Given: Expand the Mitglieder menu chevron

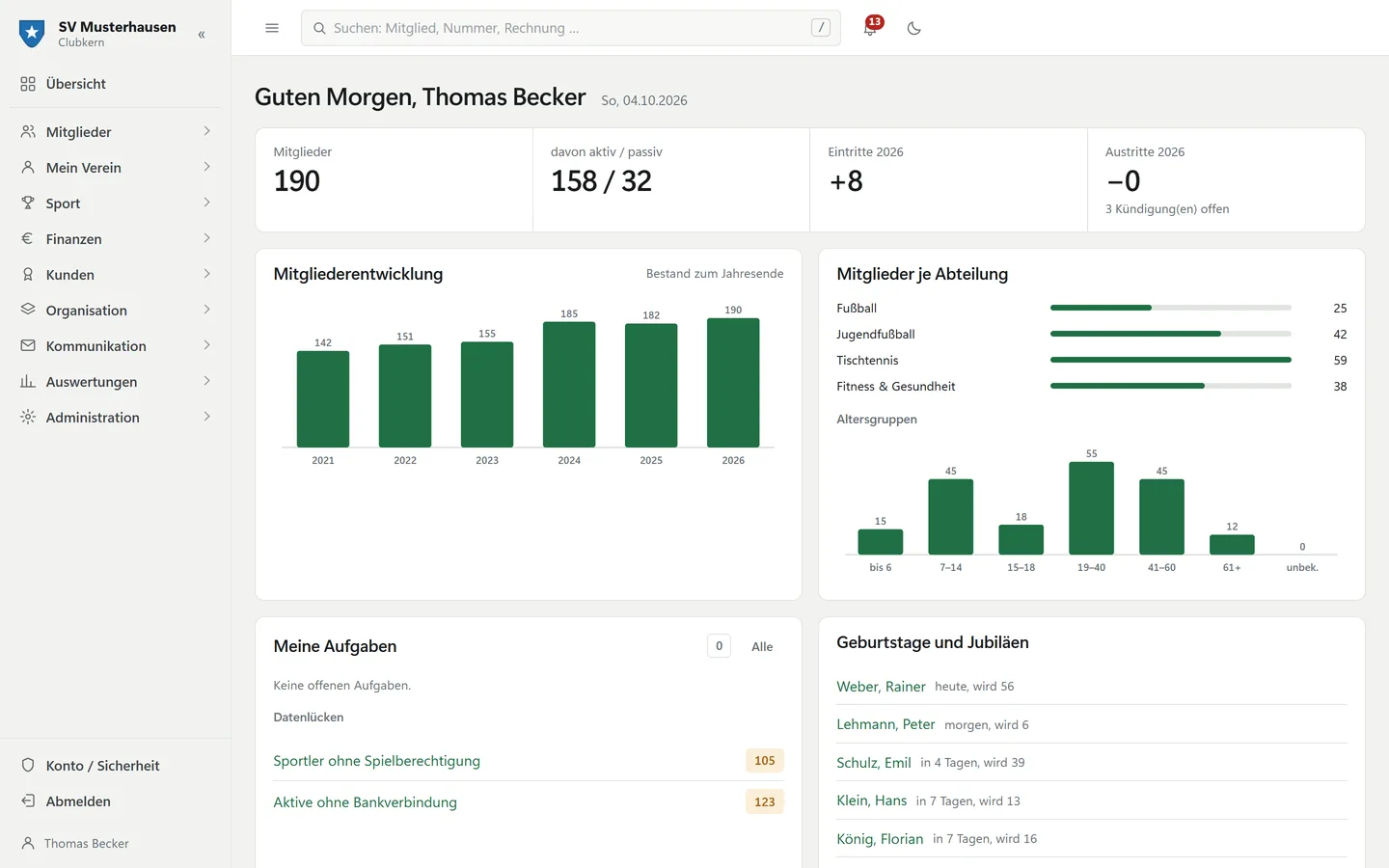Looking at the screenshot, I should tap(206, 131).
